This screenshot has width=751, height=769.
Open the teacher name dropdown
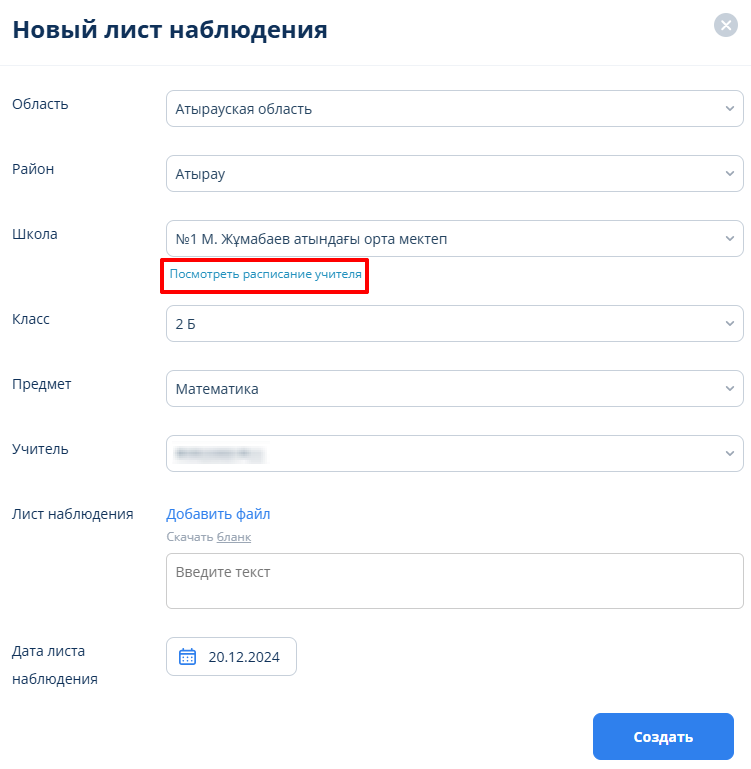(x=440, y=454)
